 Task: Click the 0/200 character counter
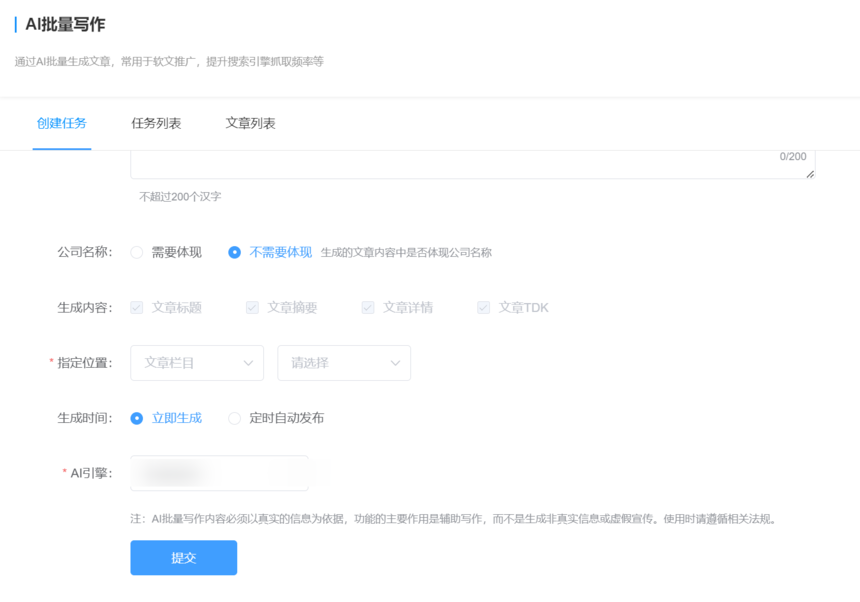(793, 157)
